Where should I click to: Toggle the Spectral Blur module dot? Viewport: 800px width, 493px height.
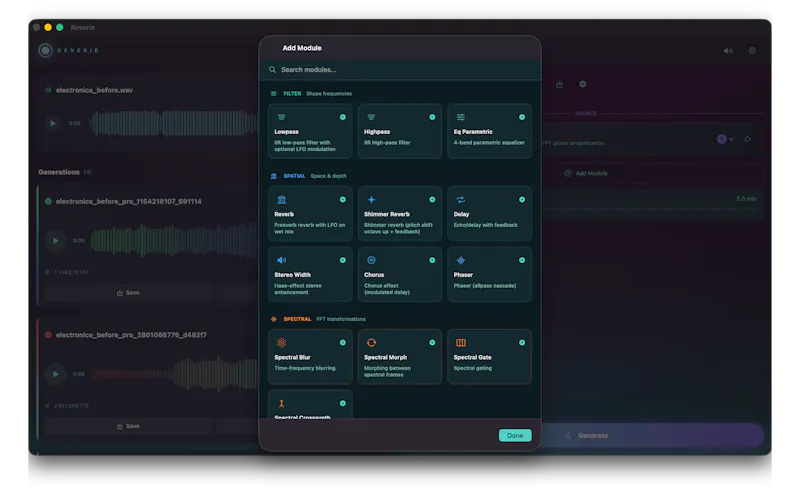(343, 342)
